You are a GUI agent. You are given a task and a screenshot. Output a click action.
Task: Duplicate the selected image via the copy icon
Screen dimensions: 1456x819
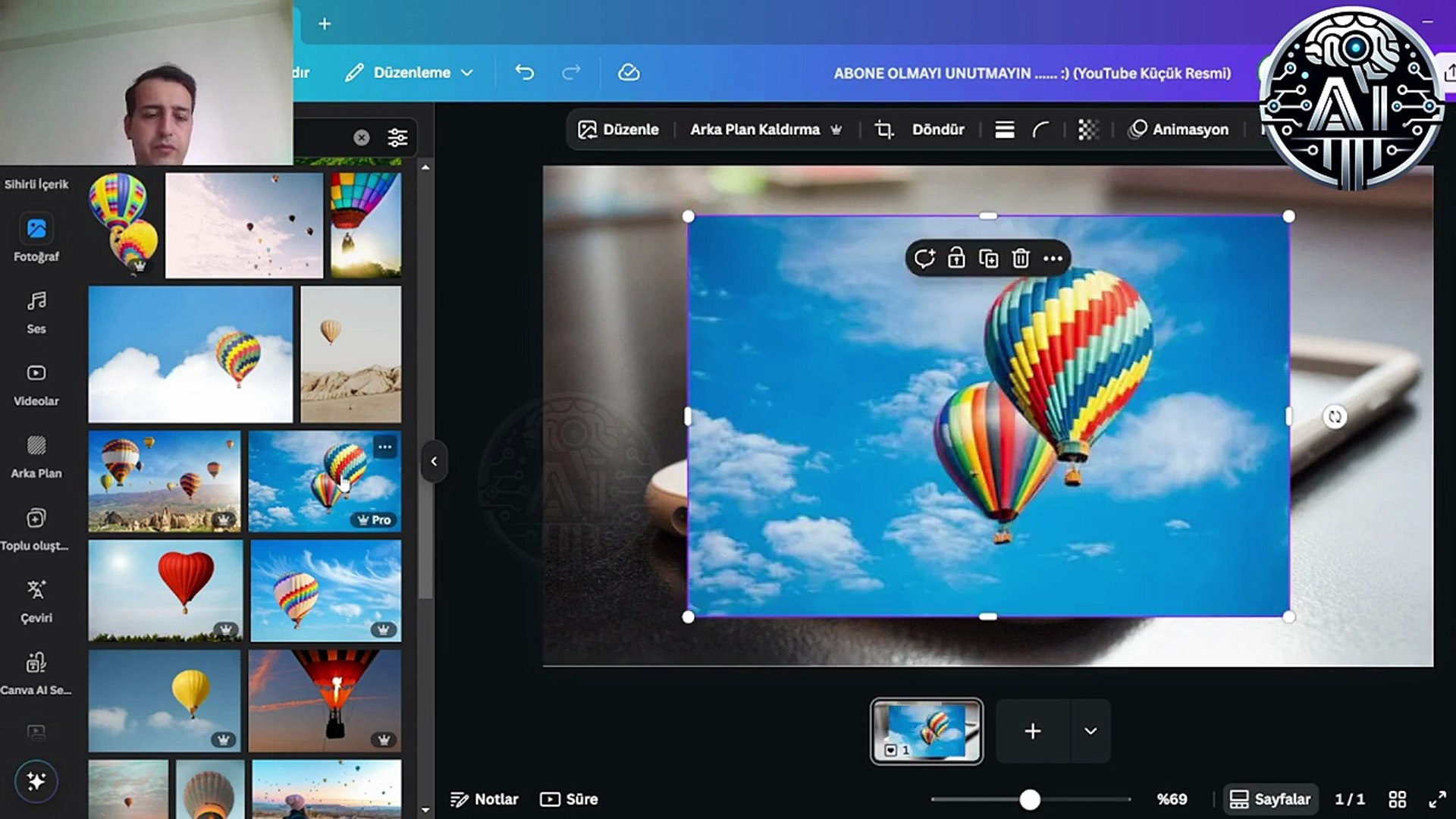pyautogui.click(x=988, y=259)
